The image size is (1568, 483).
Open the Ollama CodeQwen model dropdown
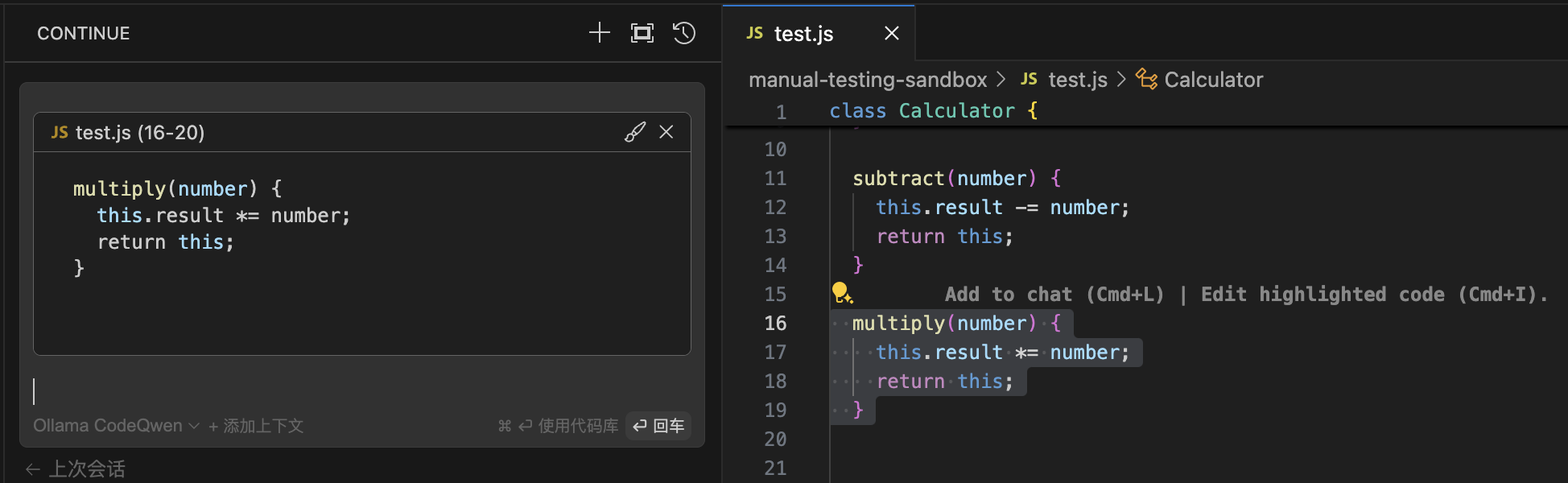tap(116, 426)
